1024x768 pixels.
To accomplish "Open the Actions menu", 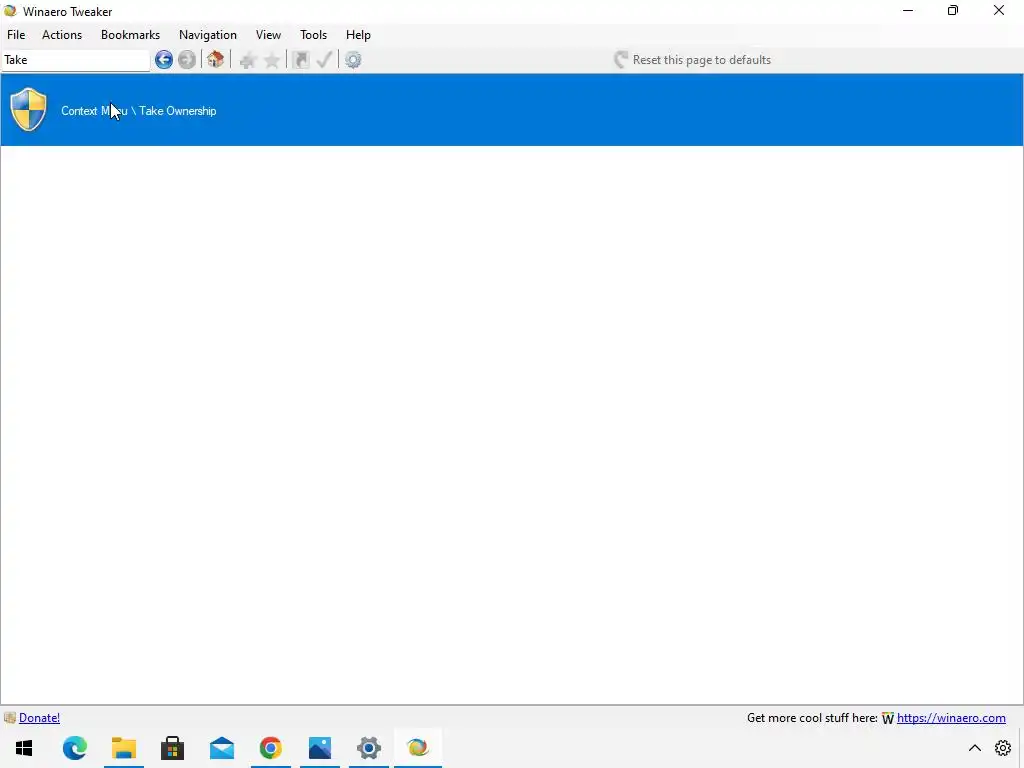I will (62, 35).
